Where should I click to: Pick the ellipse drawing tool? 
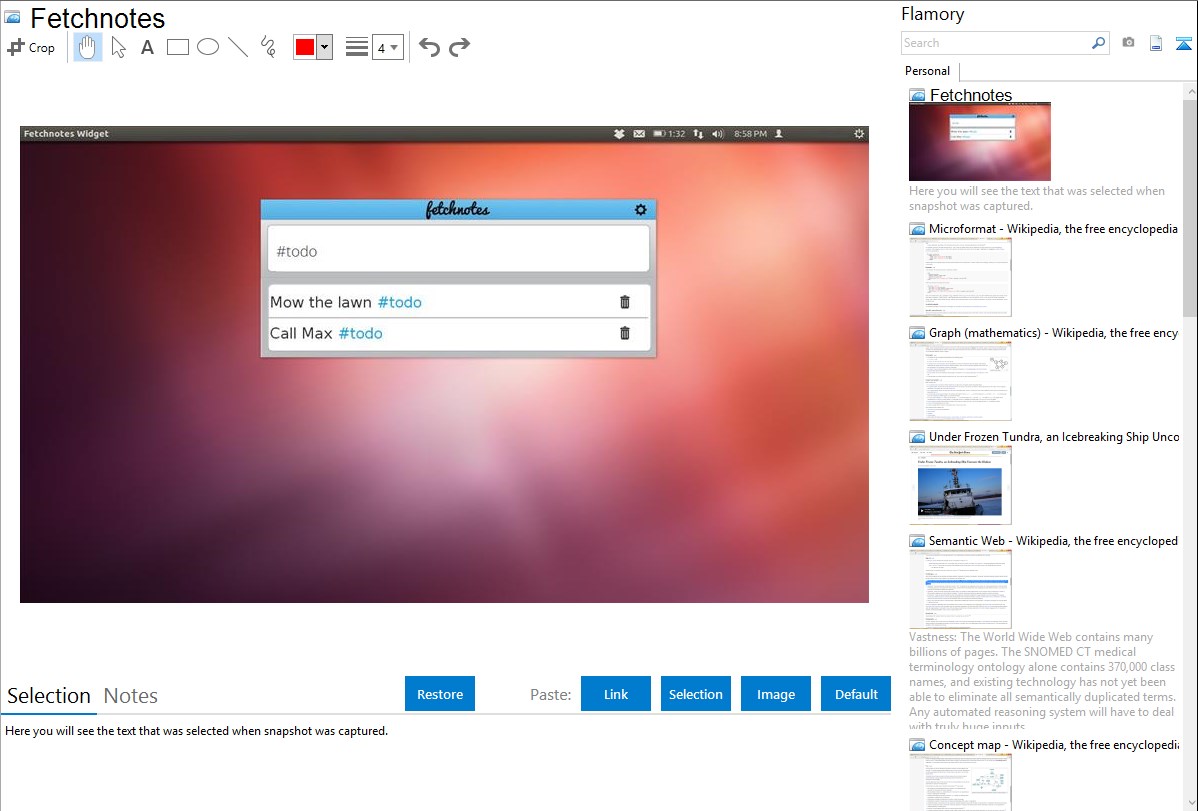(x=208, y=47)
